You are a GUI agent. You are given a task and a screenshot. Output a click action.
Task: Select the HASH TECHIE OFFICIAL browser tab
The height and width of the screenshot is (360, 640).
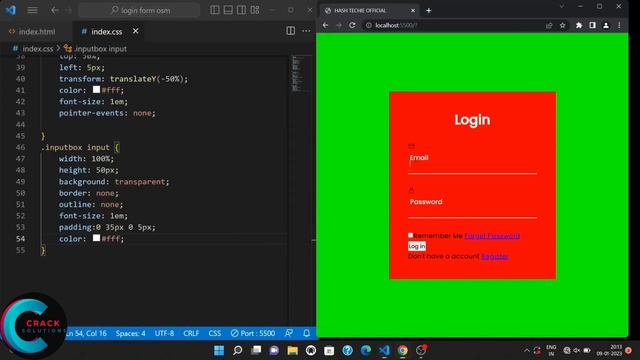click(x=369, y=11)
